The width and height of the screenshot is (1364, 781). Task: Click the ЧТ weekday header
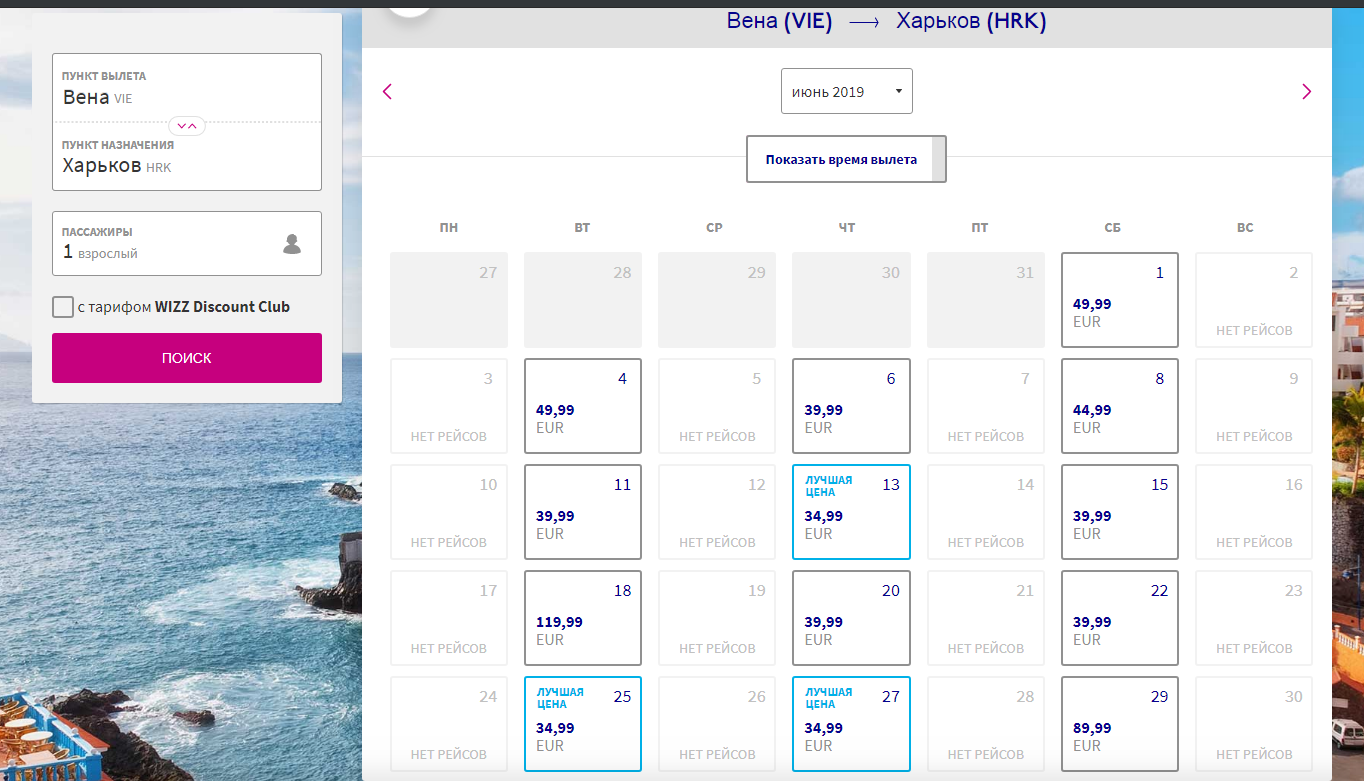[x=847, y=228]
